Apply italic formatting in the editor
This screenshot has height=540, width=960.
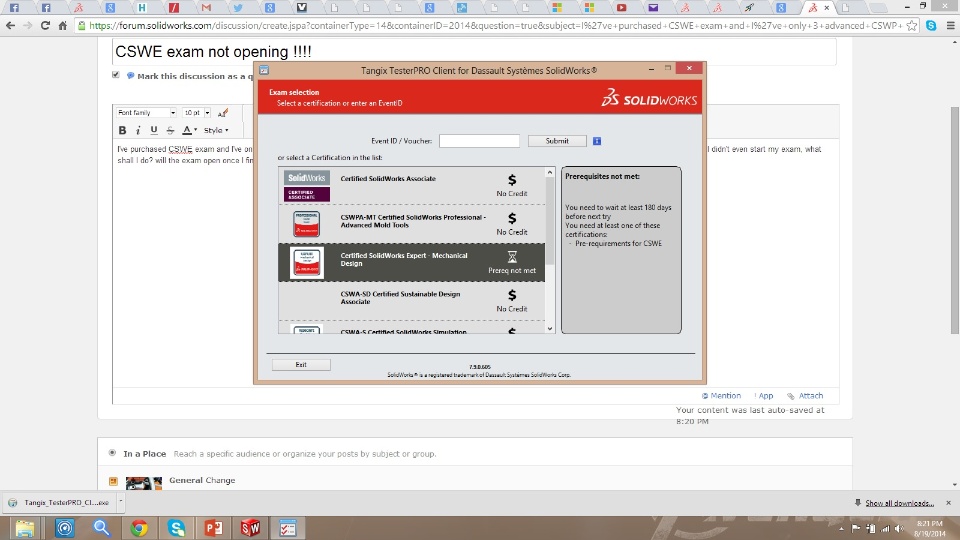tap(138, 130)
